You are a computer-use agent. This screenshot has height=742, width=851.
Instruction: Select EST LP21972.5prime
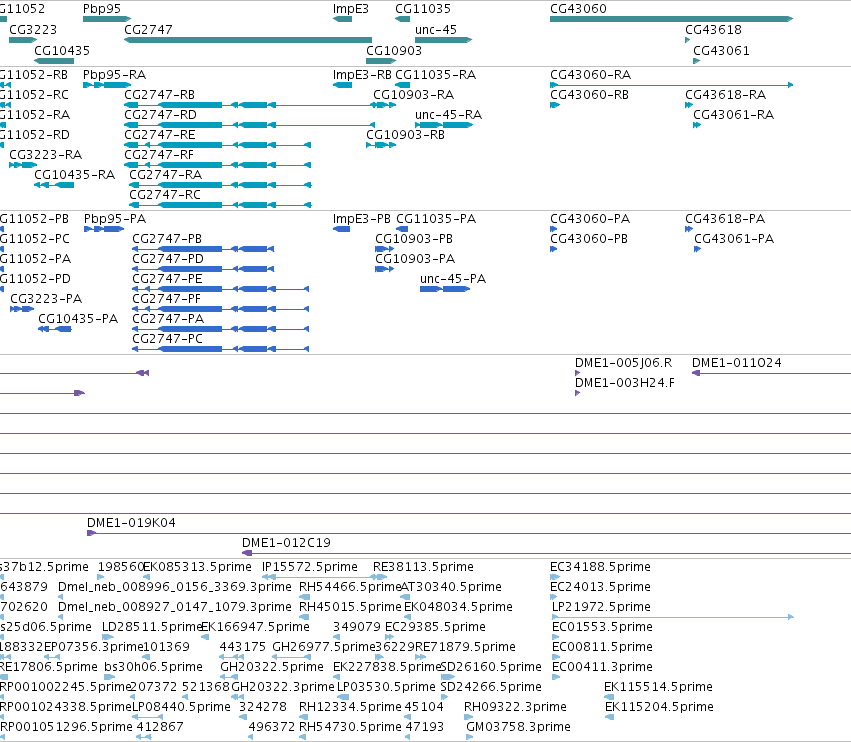601,607
